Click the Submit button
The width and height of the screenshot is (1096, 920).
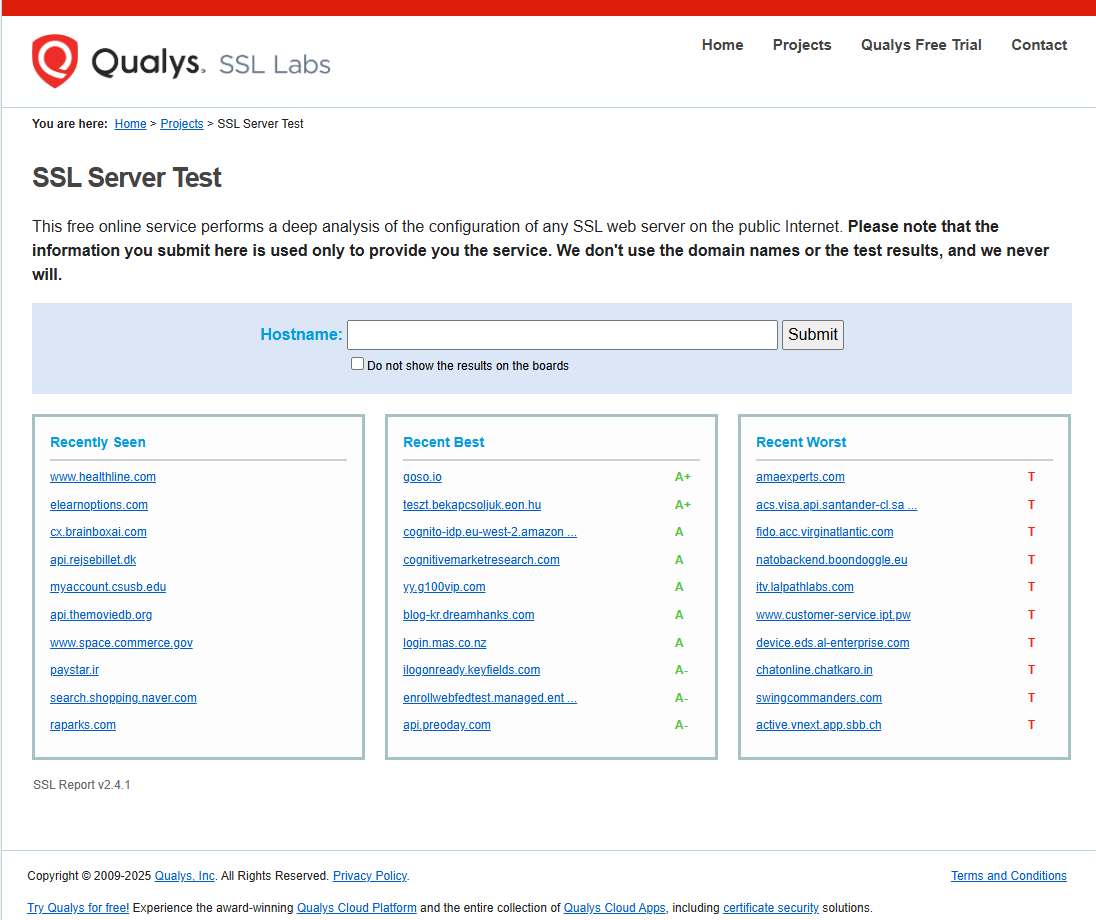point(812,335)
